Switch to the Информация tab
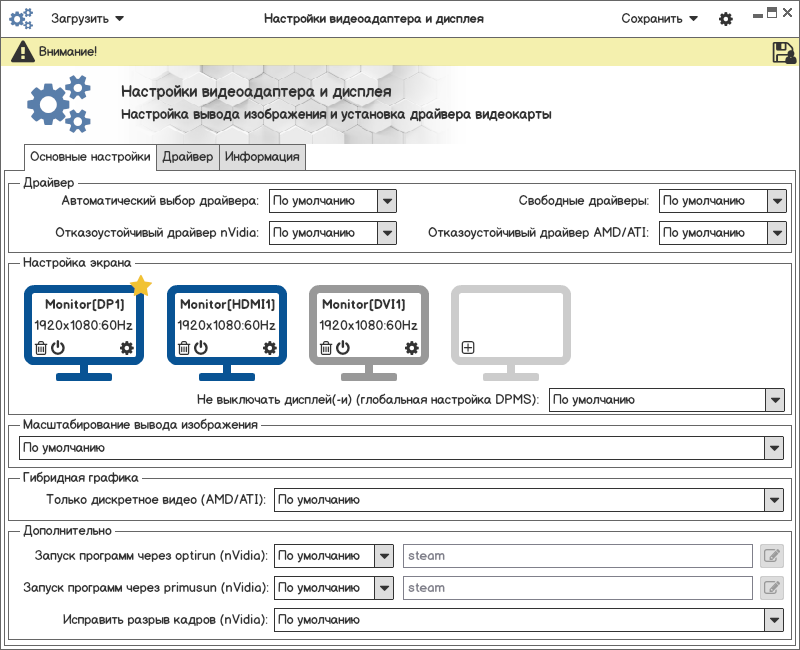Screen dimensions: 800x650 [262, 157]
